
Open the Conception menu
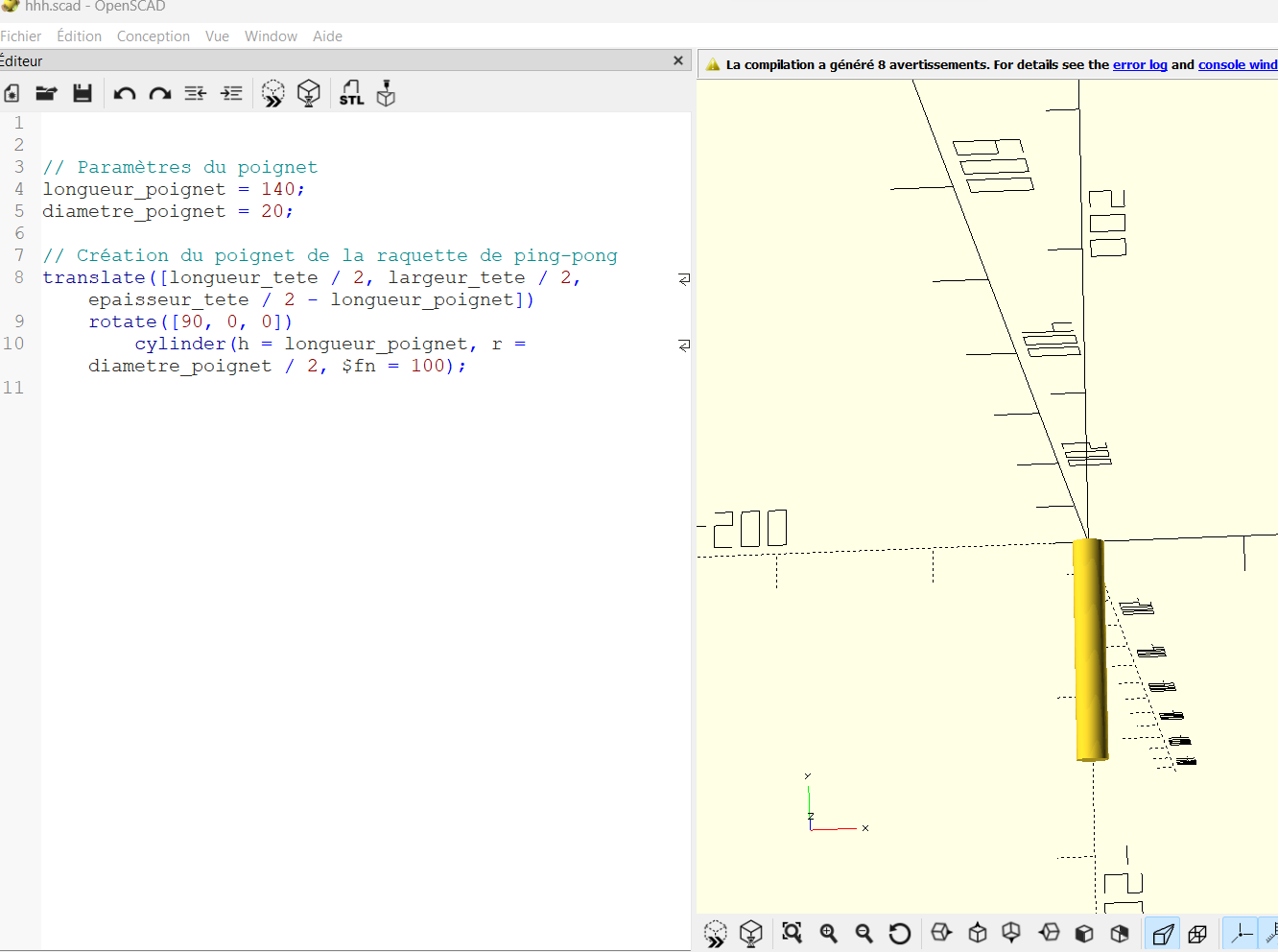(154, 36)
